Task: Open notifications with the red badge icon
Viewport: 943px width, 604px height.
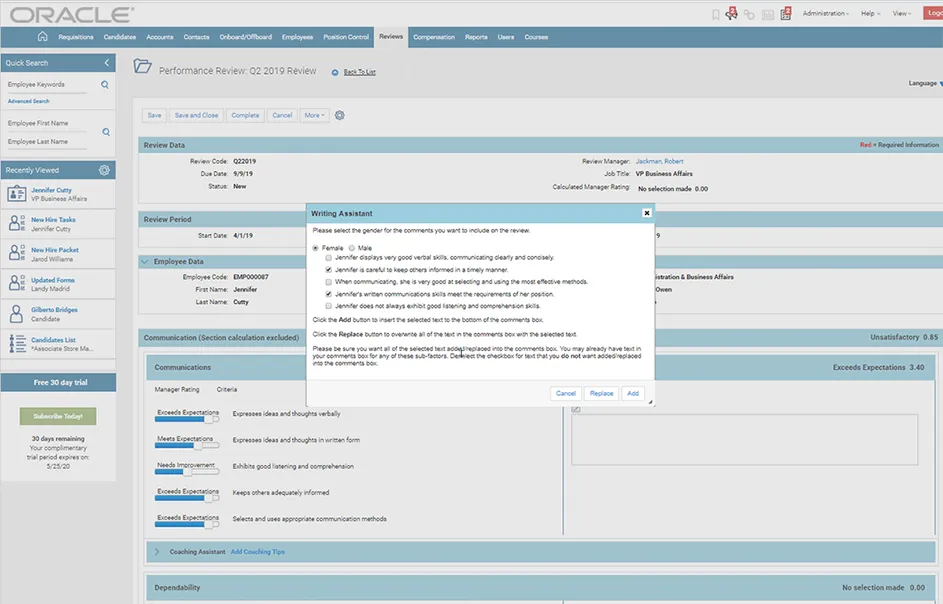Action: tap(731, 13)
